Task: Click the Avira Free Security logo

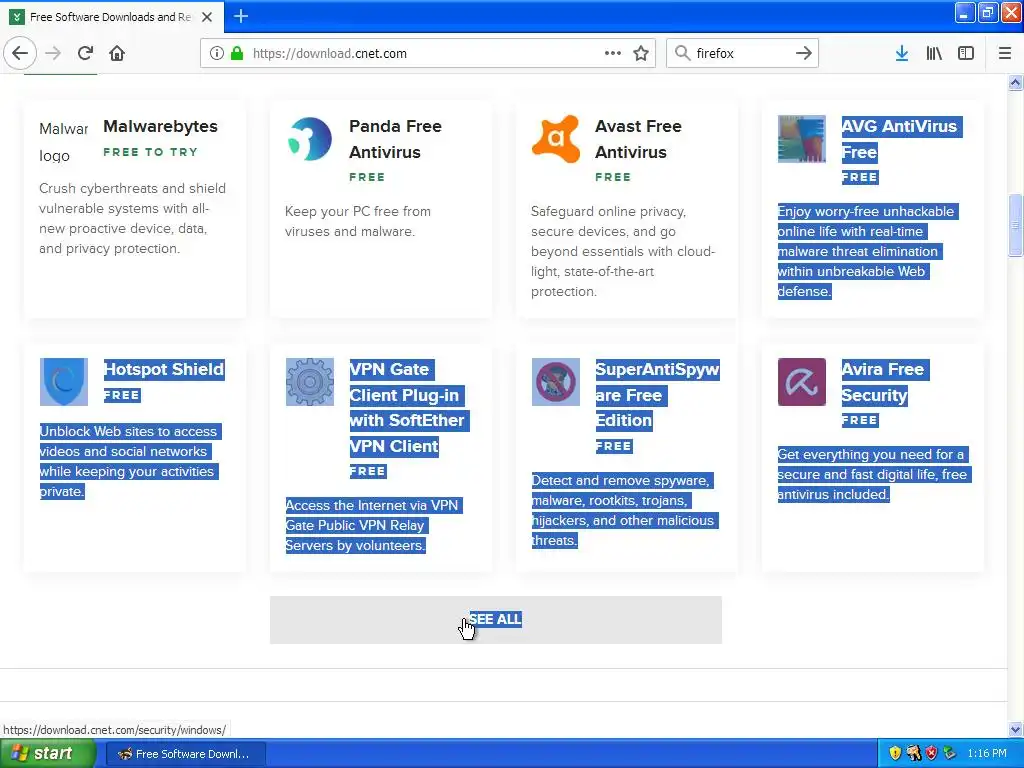Action: (x=802, y=382)
